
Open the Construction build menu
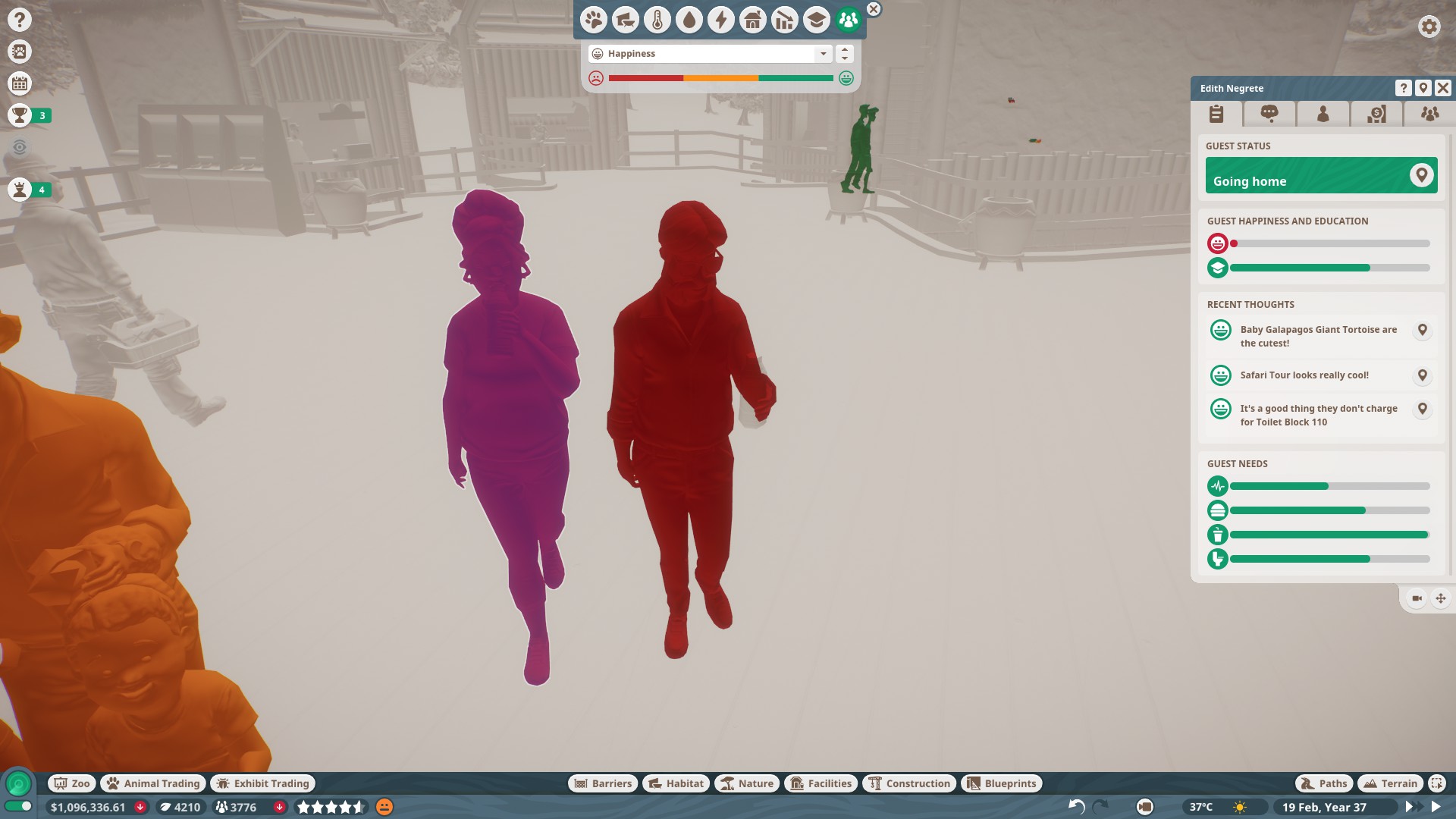coord(909,783)
